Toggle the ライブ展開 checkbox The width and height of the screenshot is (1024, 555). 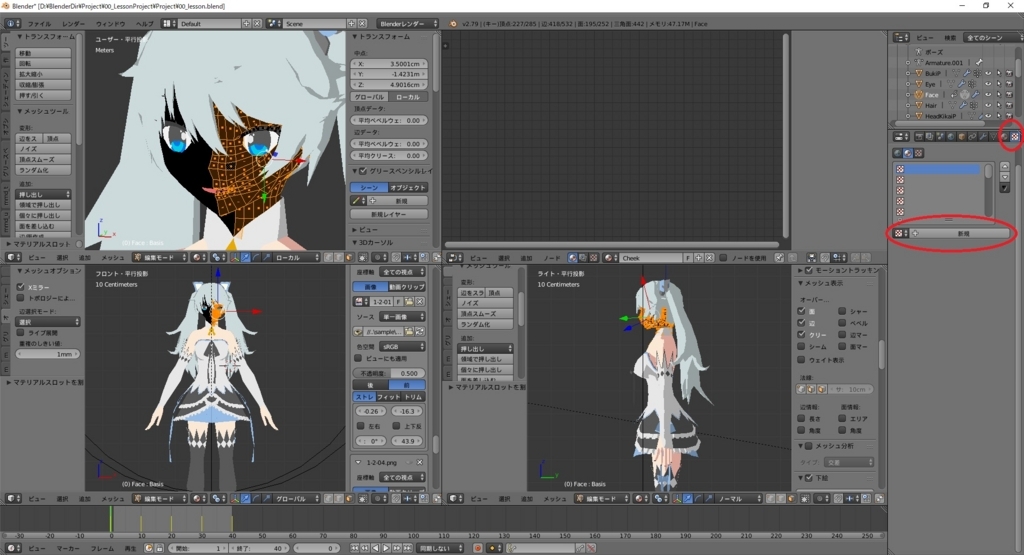coord(21,332)
